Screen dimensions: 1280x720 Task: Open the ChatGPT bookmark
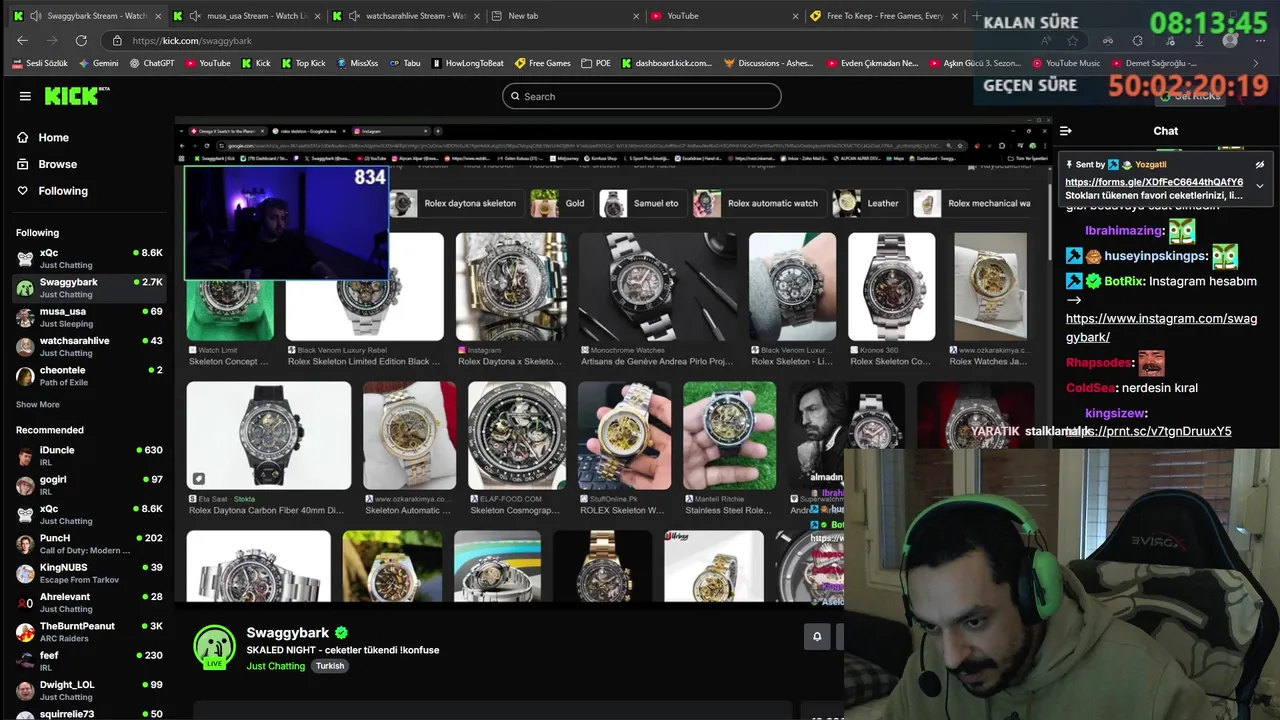(x=152, y=63)
